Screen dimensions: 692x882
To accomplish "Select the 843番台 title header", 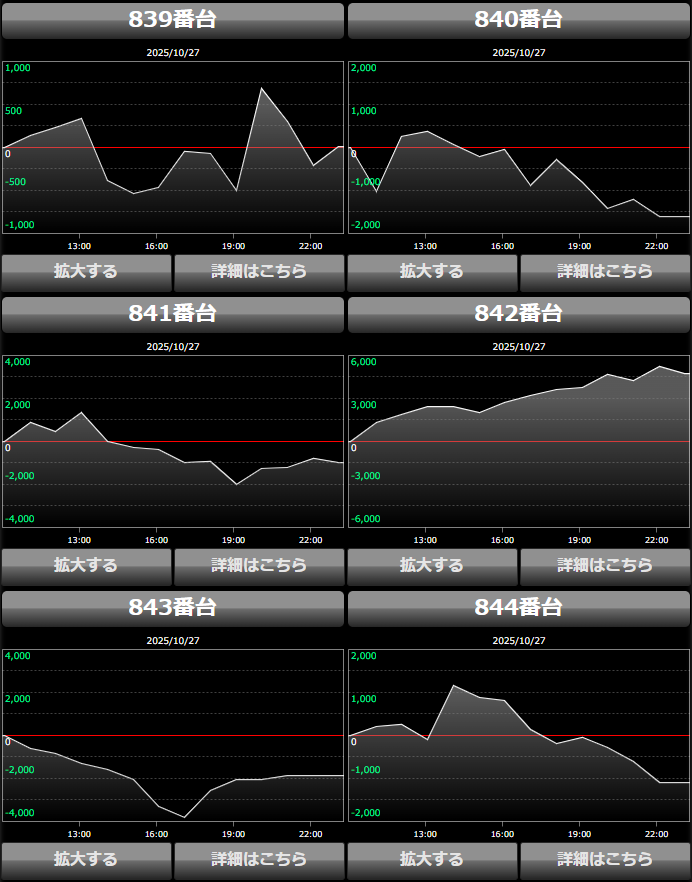I will (x=173, y=608).
